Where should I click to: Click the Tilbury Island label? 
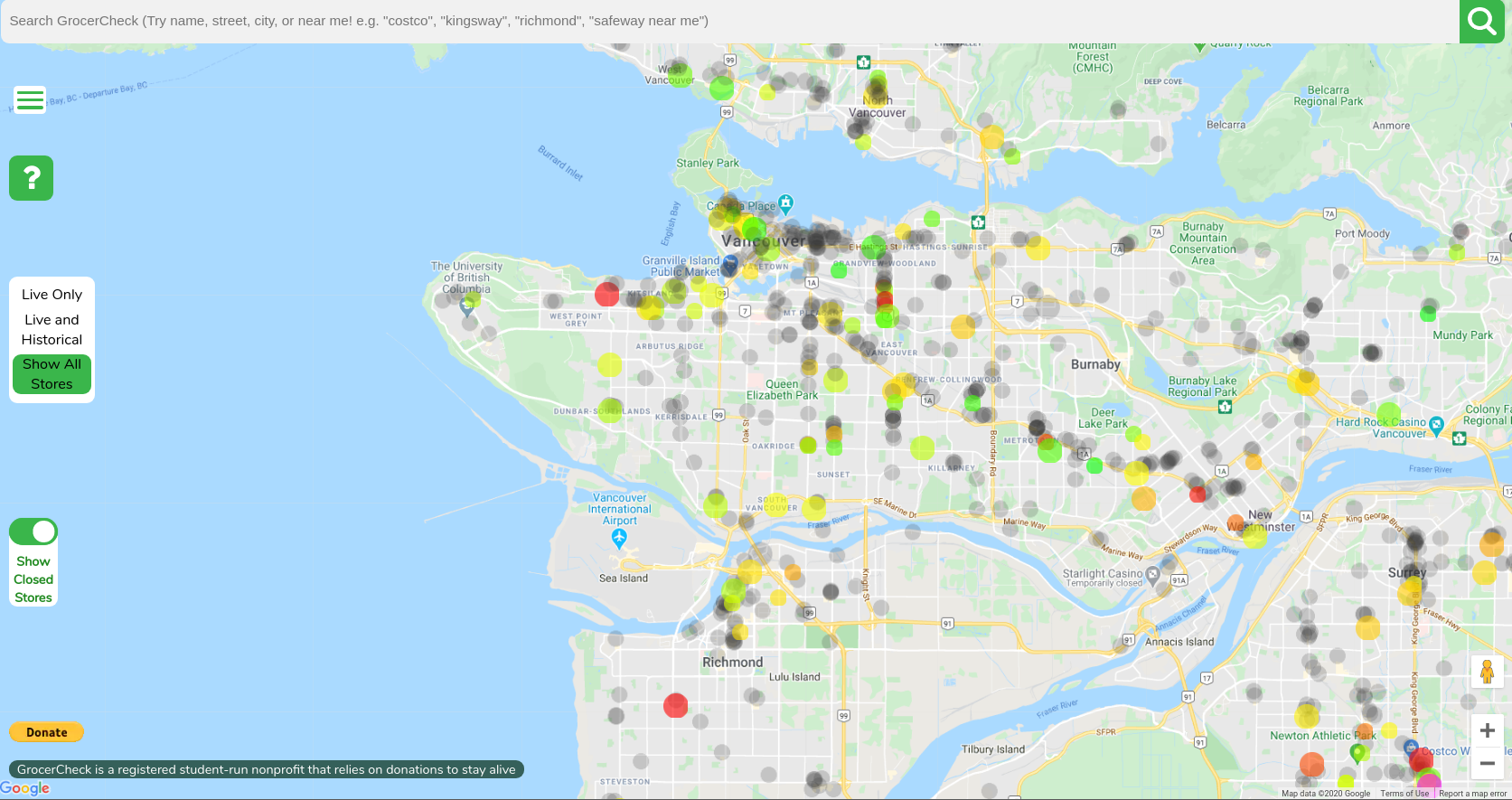(993, 749)
